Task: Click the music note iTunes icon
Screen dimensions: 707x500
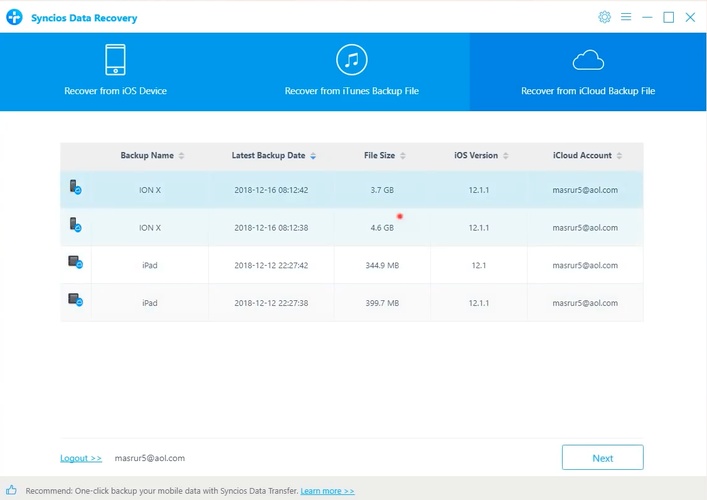Action: [x=352, y=60]
